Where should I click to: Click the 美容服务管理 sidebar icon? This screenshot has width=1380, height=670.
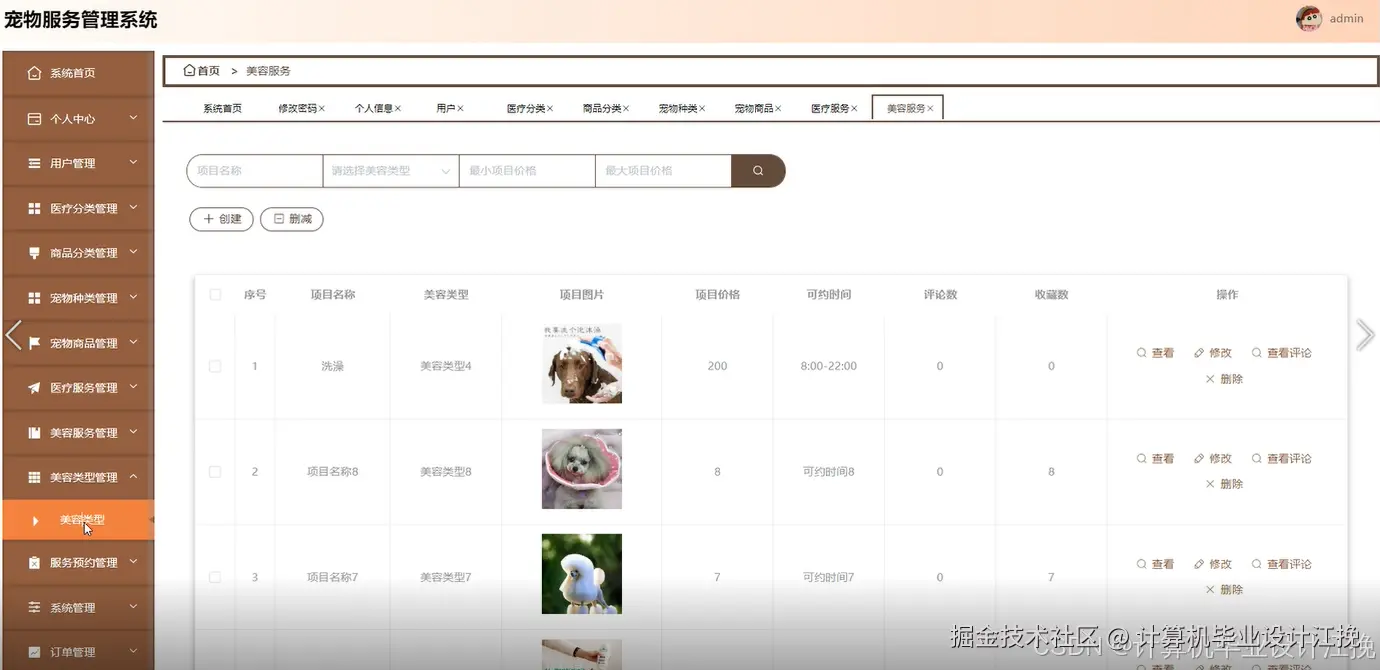click(34, 433)
